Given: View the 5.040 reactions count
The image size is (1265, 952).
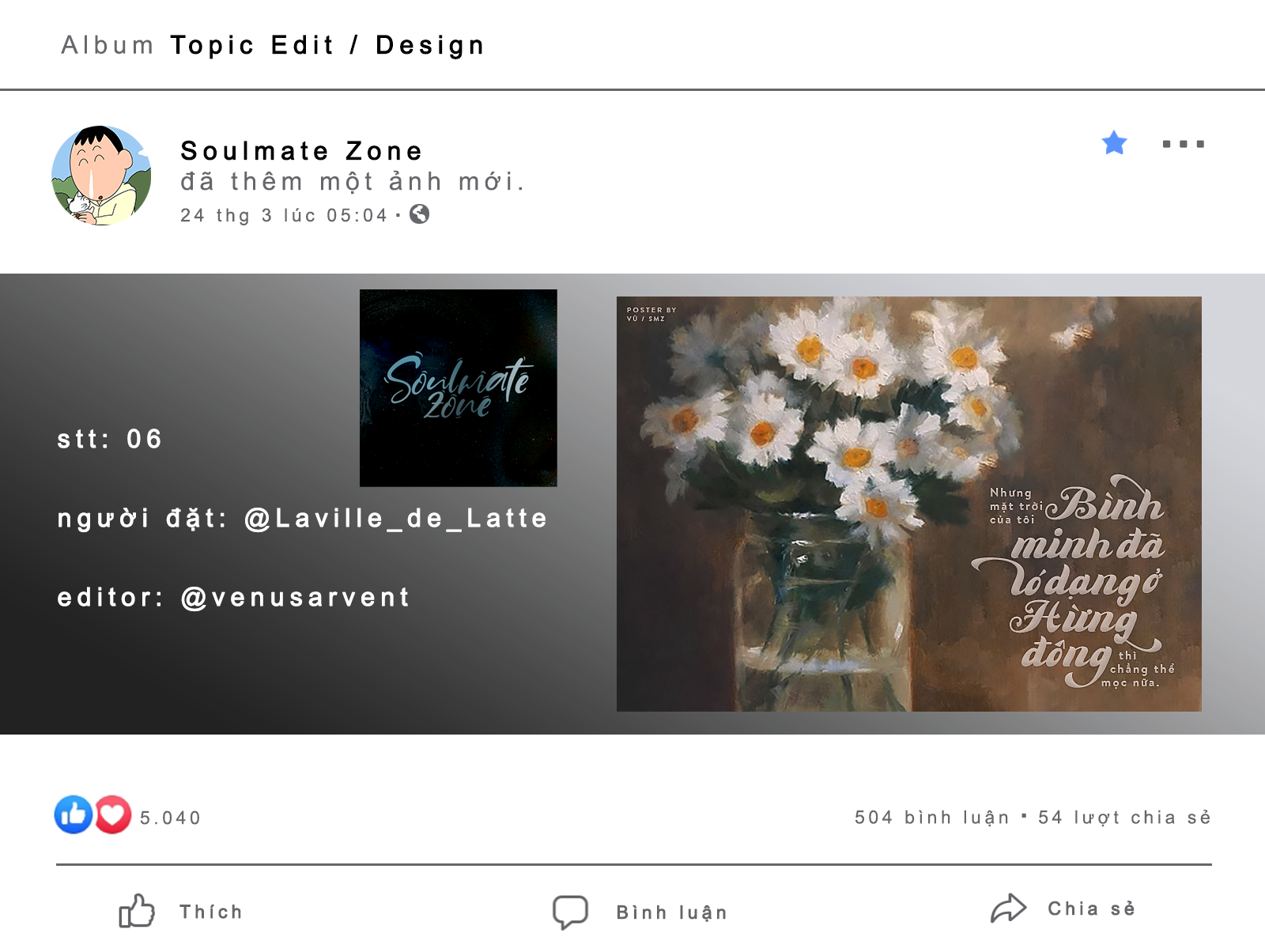Looking at the screenshot, I should tap(171, 818).
